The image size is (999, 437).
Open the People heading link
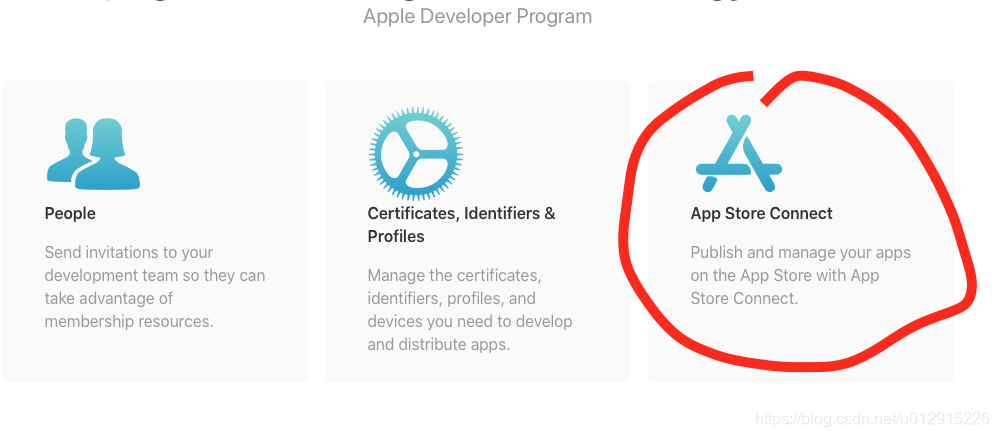click(70, 213)
